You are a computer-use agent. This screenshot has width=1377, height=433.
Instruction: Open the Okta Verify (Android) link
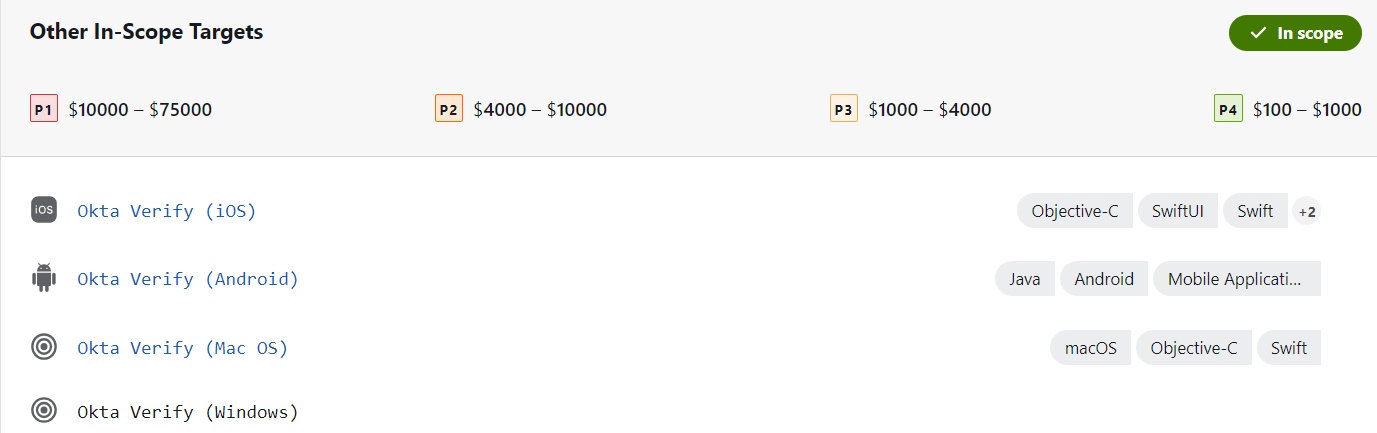[188, 279]
